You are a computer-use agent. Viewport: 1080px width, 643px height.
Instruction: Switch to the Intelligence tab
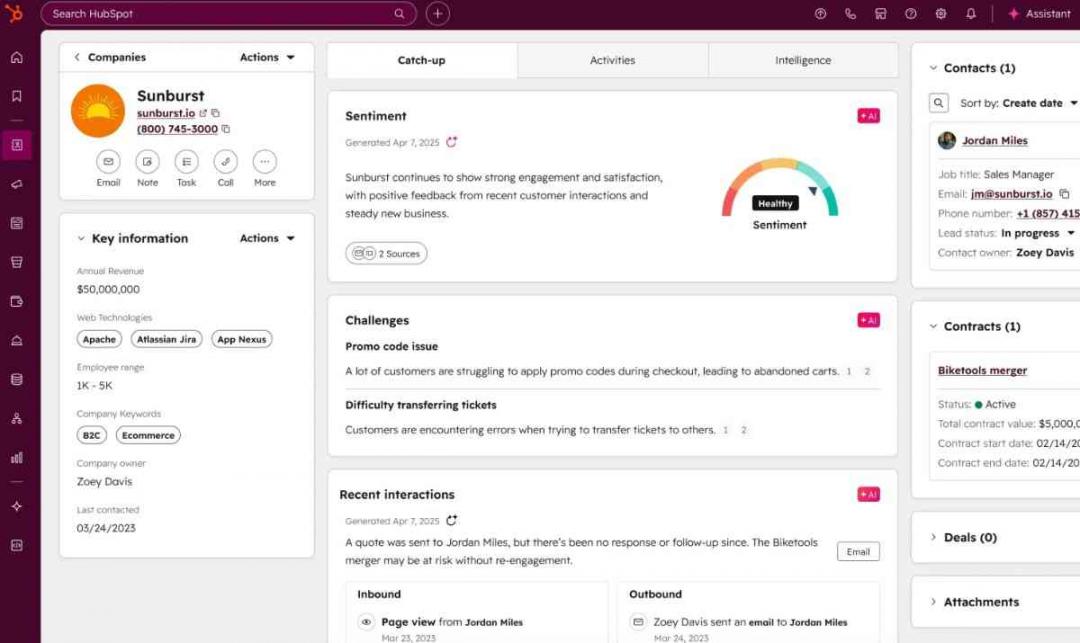pos(803,60)
